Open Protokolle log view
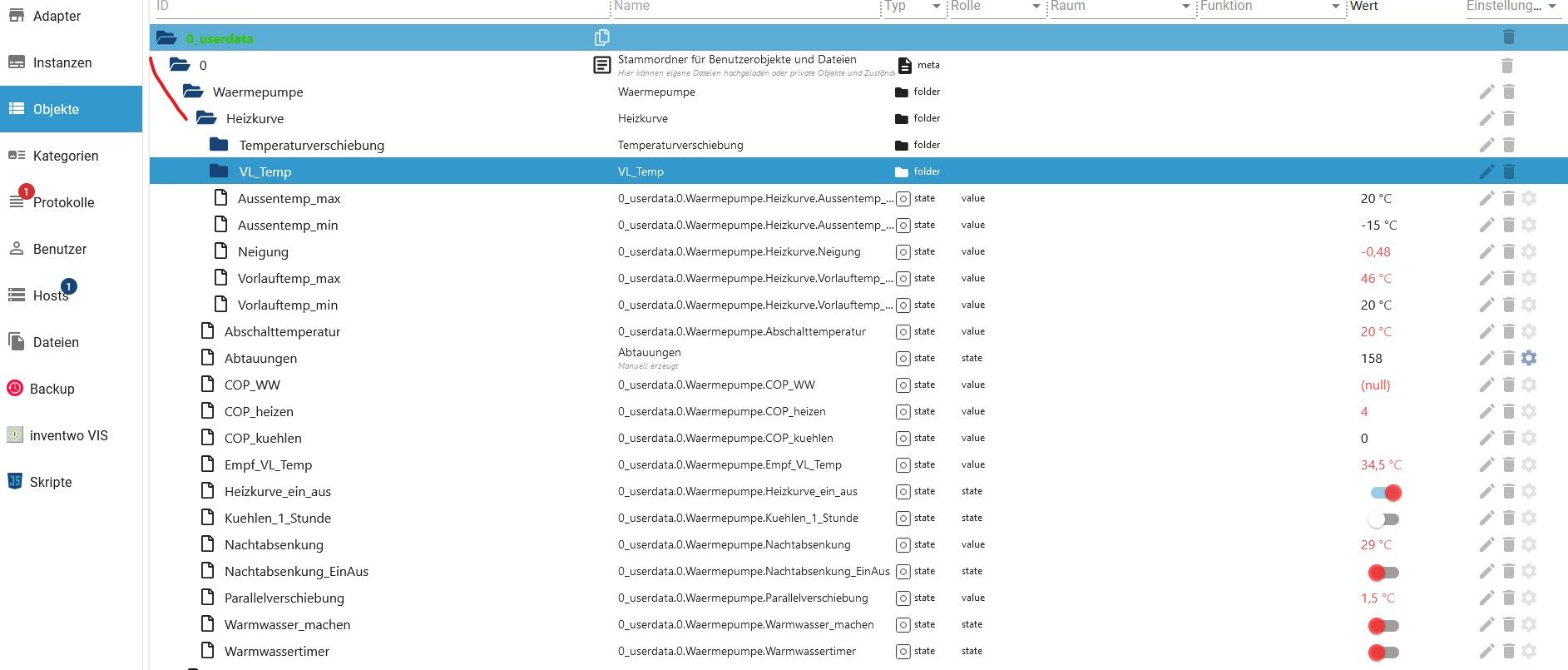The width and height of the screenshot is (1568, 670). (x=71, y=202)
